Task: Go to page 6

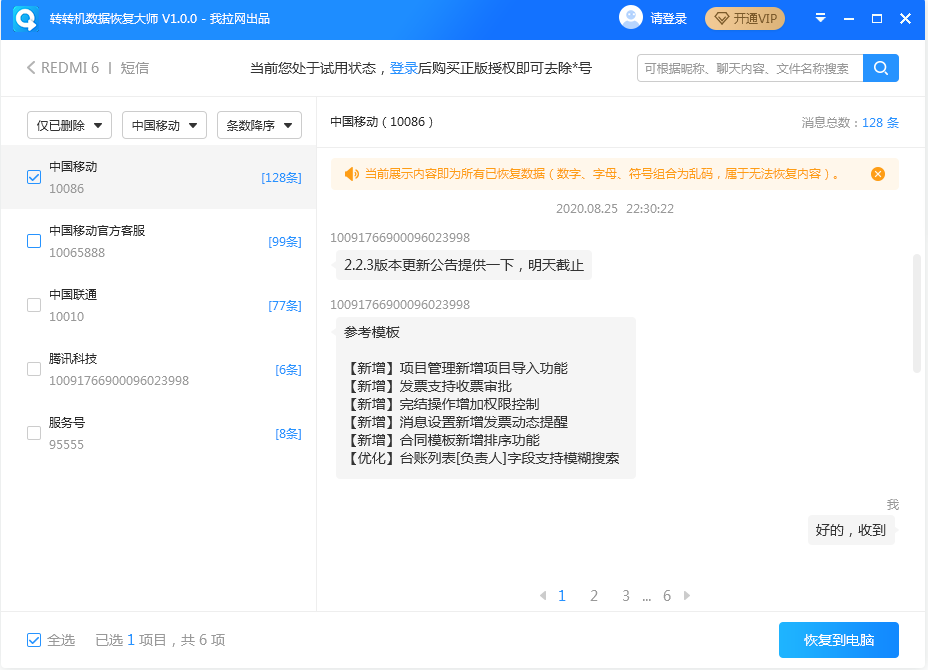Action: click(666, 595)
